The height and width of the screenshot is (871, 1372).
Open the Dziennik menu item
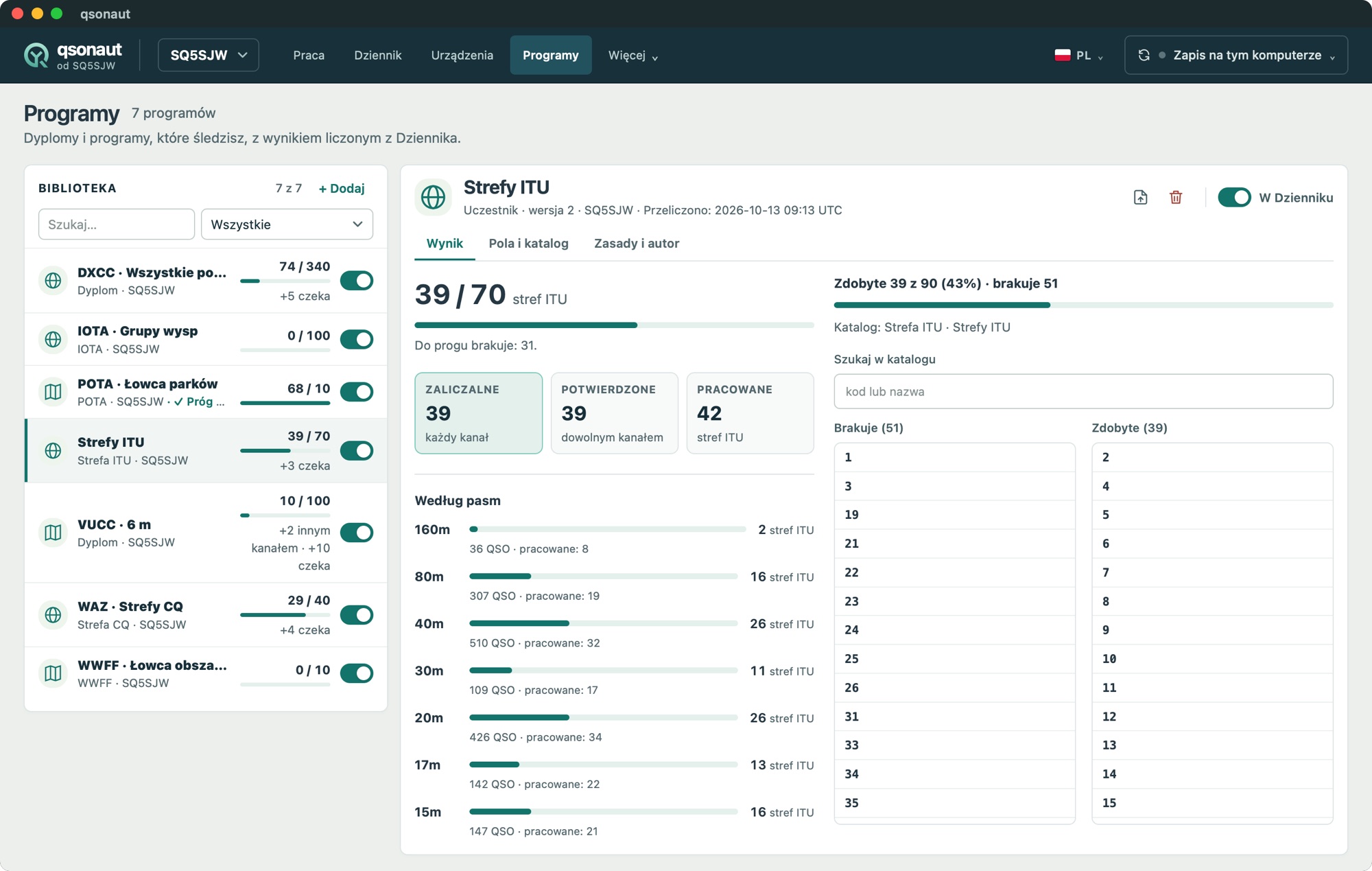click(378, 55)
